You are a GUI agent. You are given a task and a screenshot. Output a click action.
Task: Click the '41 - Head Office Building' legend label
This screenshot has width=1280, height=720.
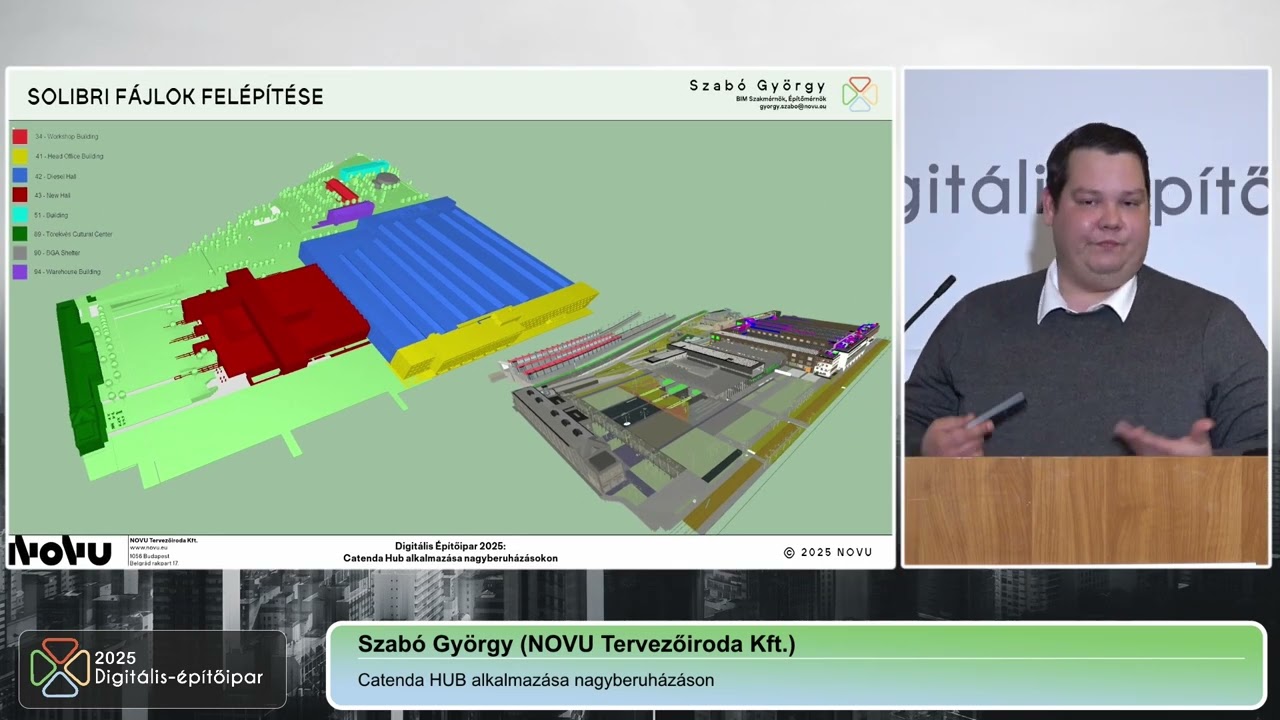coord(69,156)
